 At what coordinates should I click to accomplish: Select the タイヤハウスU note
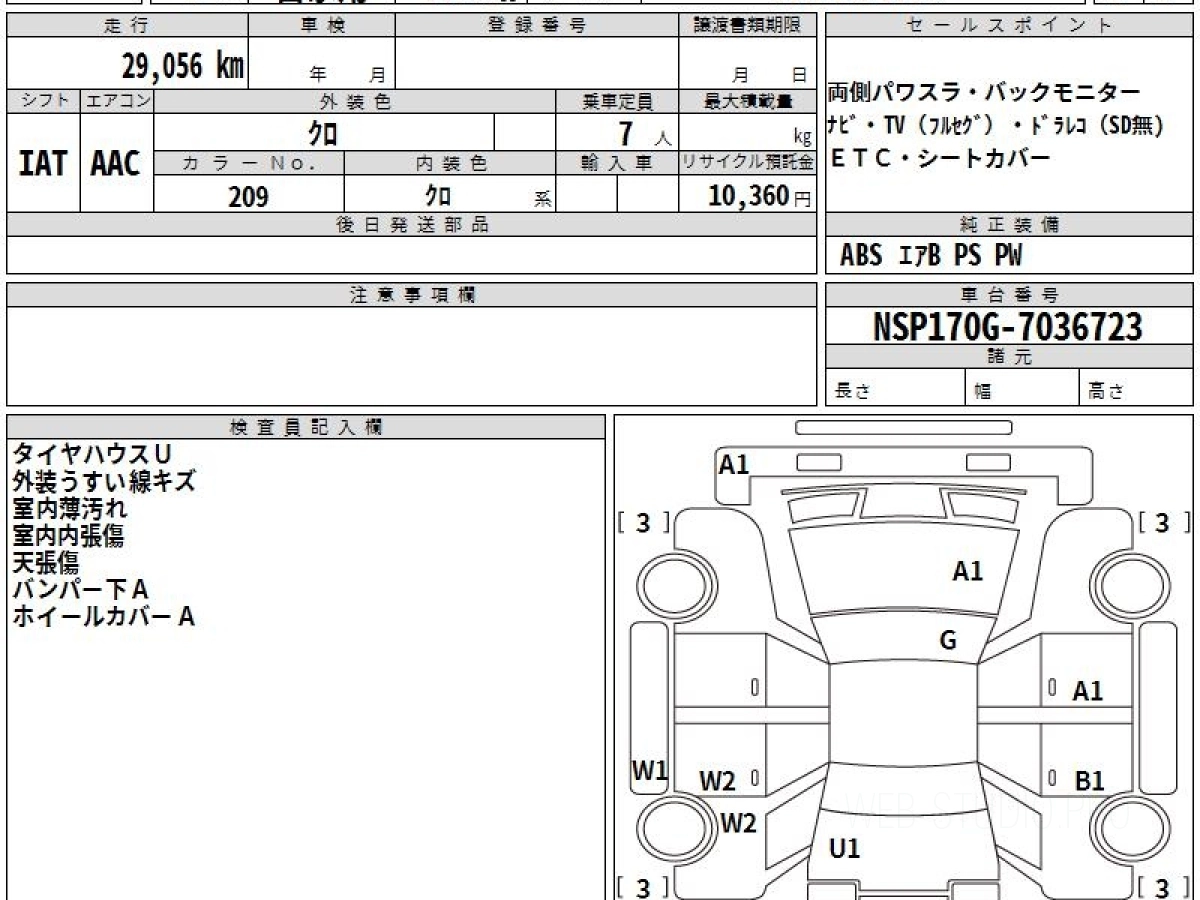(x=92, y=455)
